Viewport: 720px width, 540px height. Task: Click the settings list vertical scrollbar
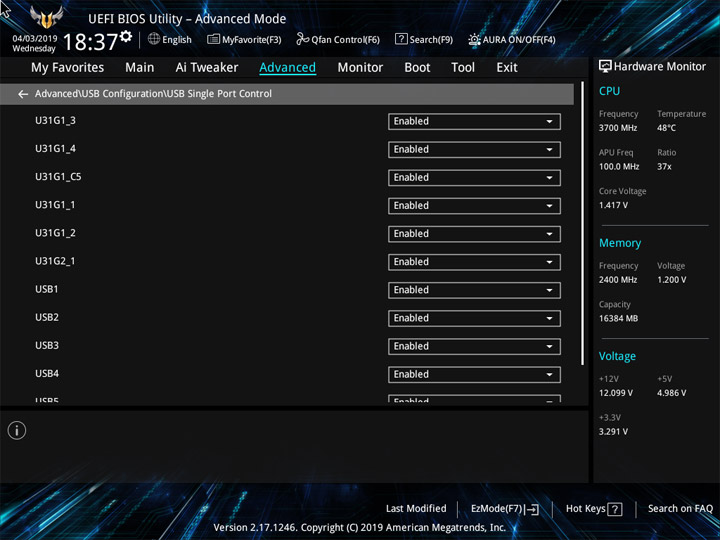click(583, 224)
